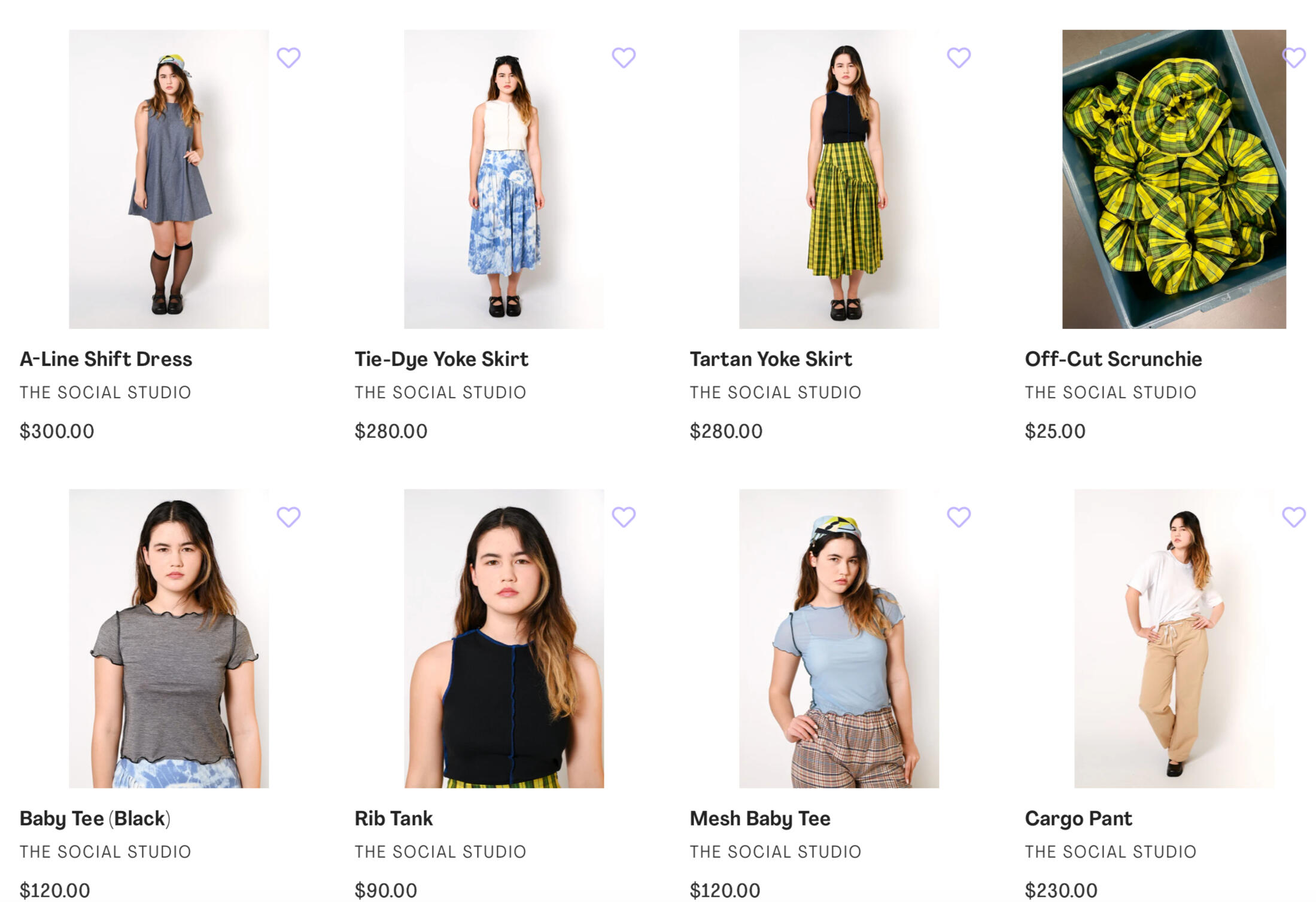View the Baby Tee (Black) product image

169,638
